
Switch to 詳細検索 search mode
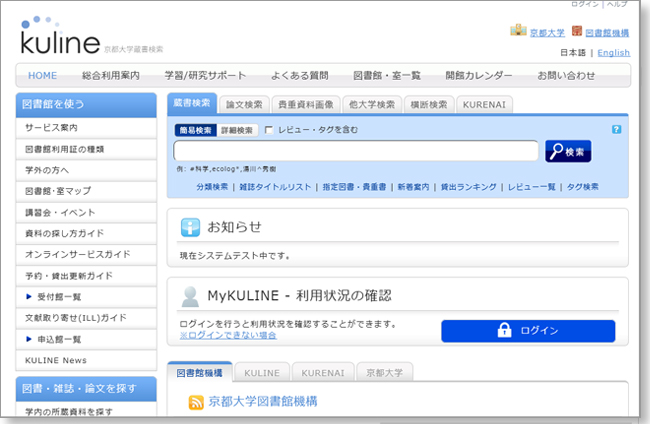point(237,130)
